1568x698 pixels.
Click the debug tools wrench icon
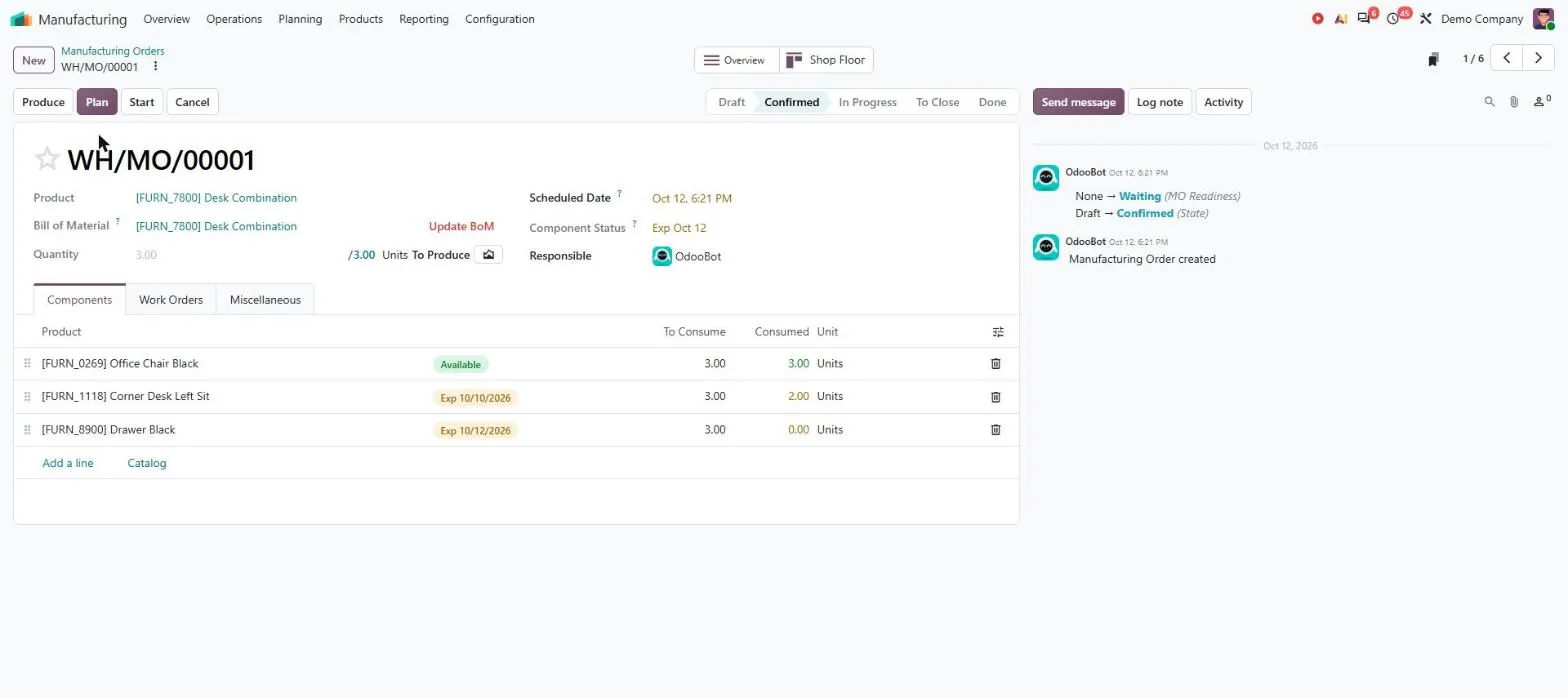1426,19
